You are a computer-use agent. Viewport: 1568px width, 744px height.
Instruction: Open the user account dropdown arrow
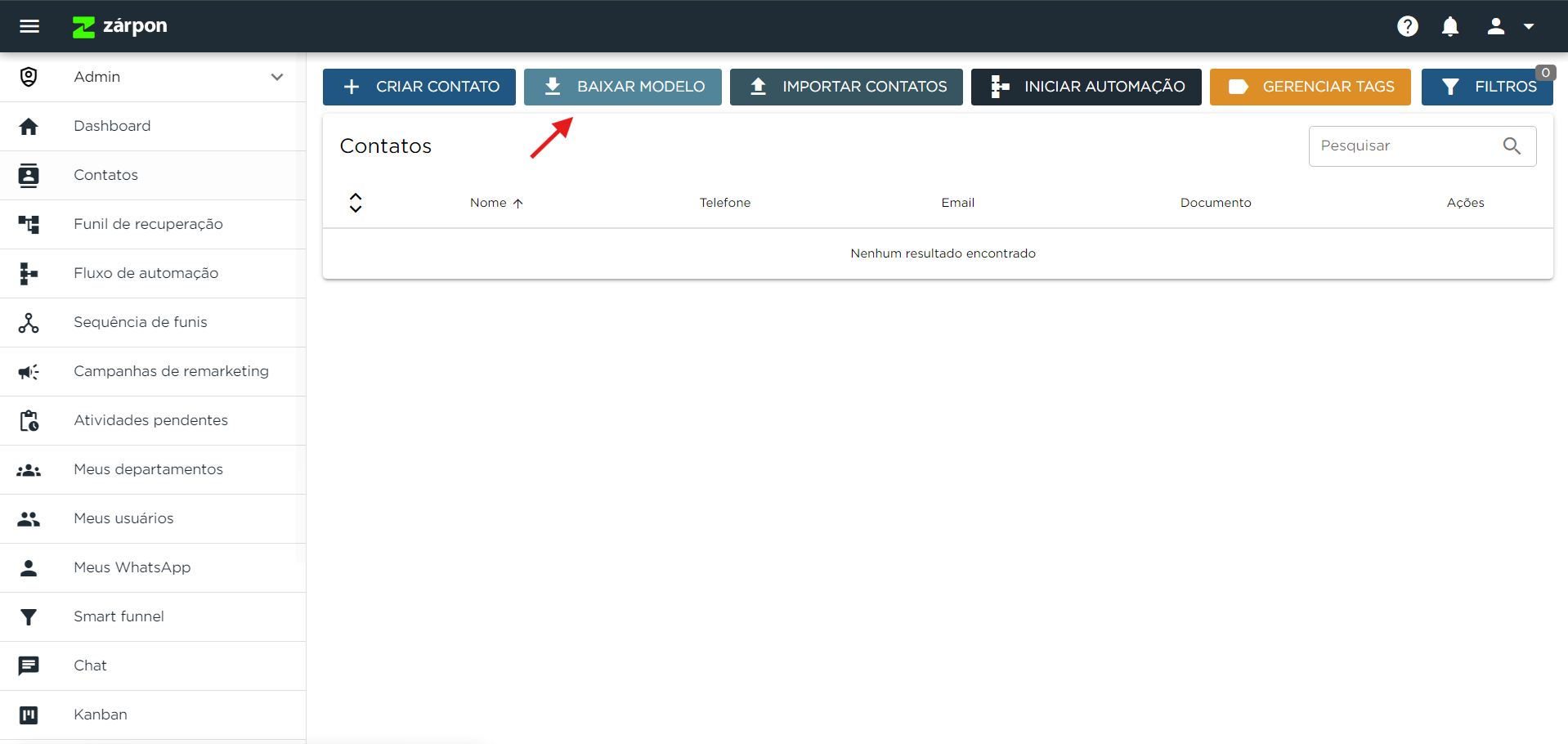(1528, 26)
